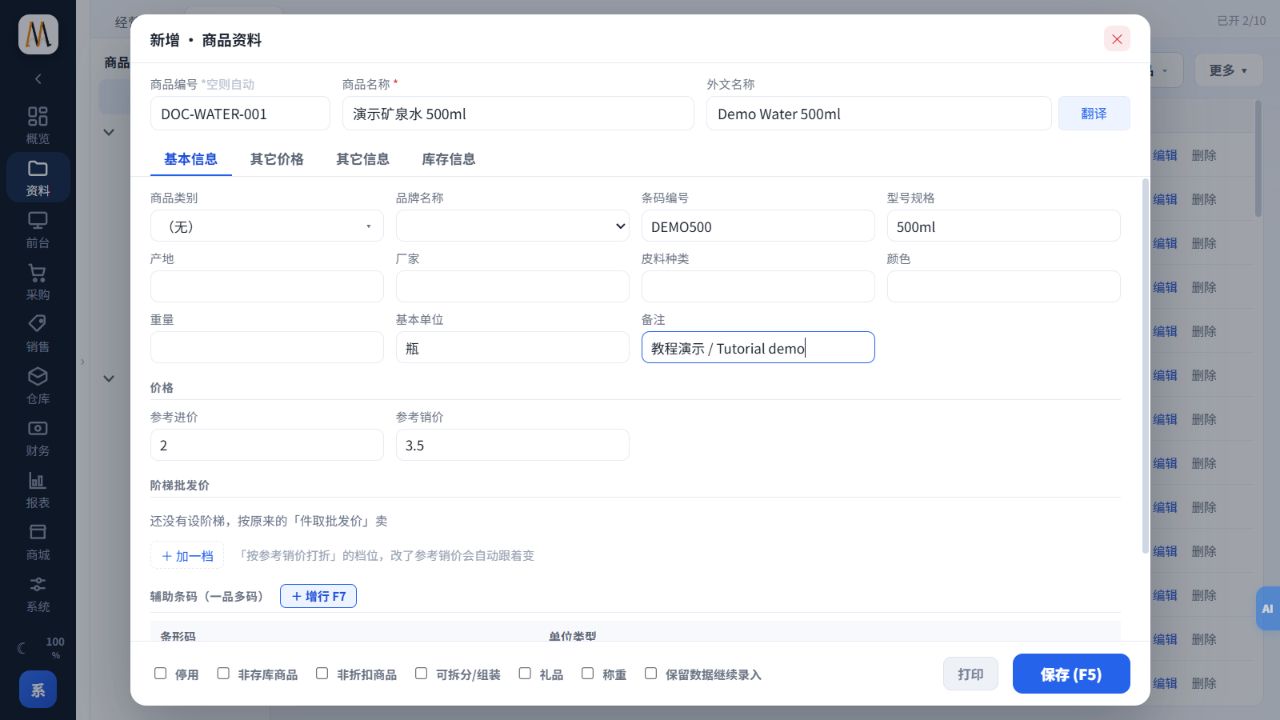
Task: Check the 礼品 checkbox
Action: [525, 674]
